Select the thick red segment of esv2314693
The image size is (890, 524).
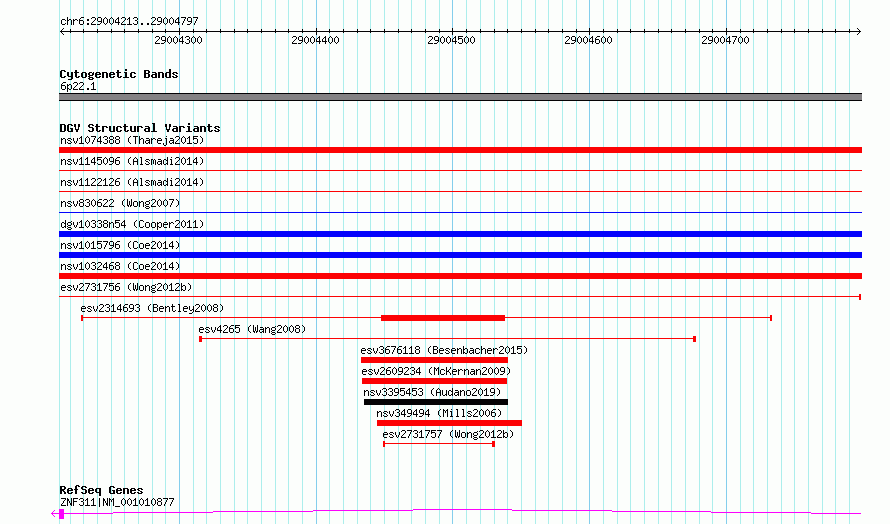point(443,318)
